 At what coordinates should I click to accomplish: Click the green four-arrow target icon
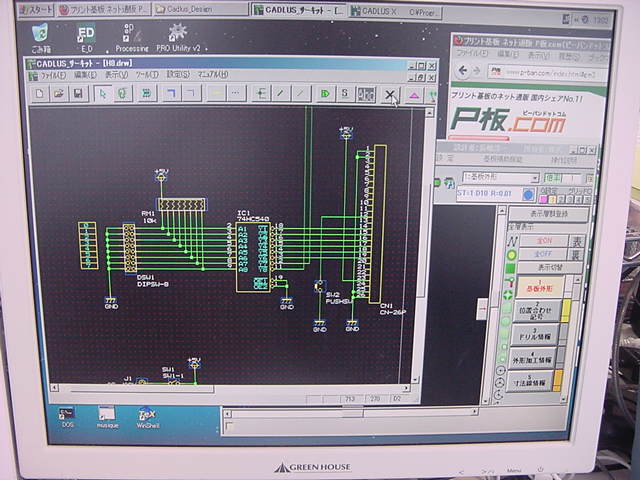(508, 295)
